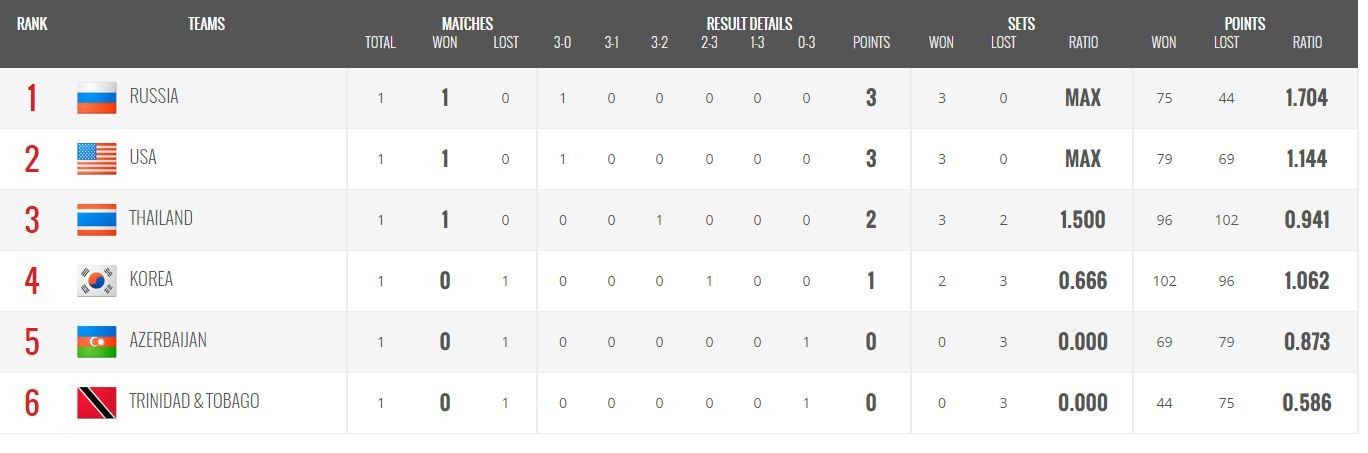Click the Thailand flag icon
Image resolution: width=1368 pixels, height=453 pixels.
click(96, 220)
